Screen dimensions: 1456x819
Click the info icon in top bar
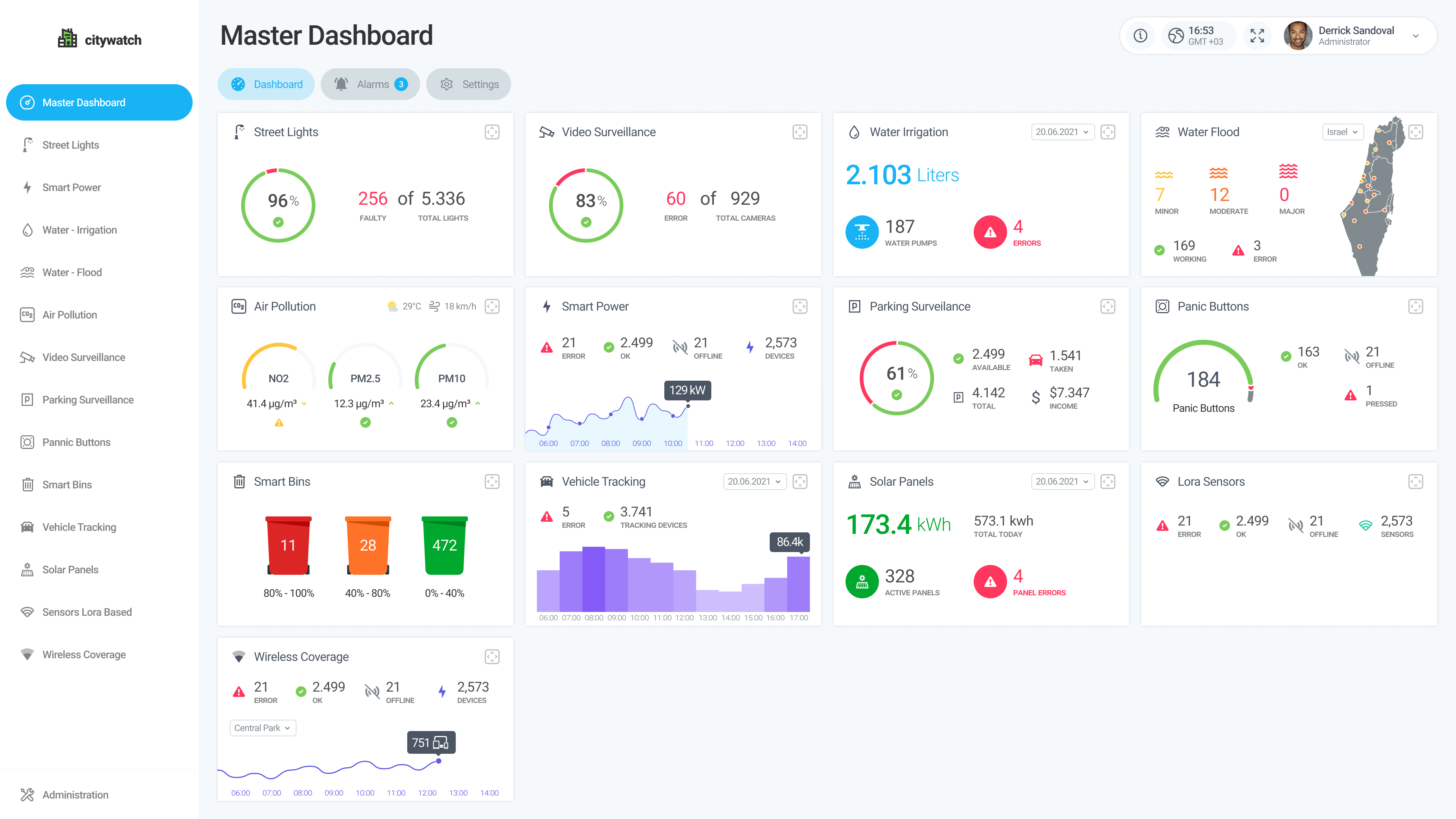click(x=1140, y=36)
